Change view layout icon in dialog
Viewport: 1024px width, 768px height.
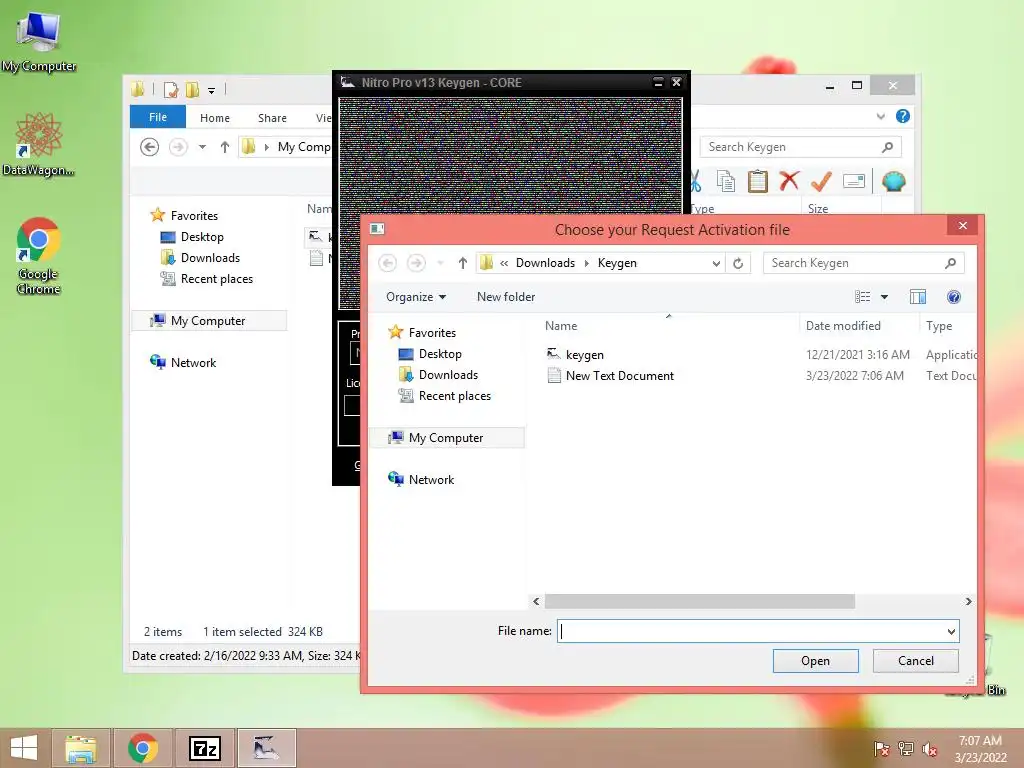point(863,297)
